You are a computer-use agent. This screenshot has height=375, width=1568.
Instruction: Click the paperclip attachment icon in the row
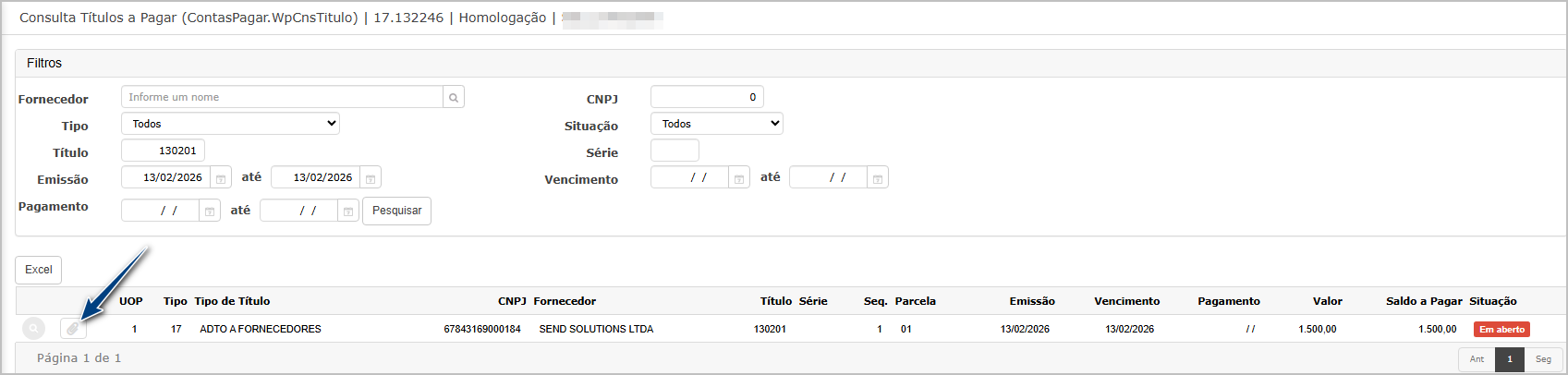(73, 329)
